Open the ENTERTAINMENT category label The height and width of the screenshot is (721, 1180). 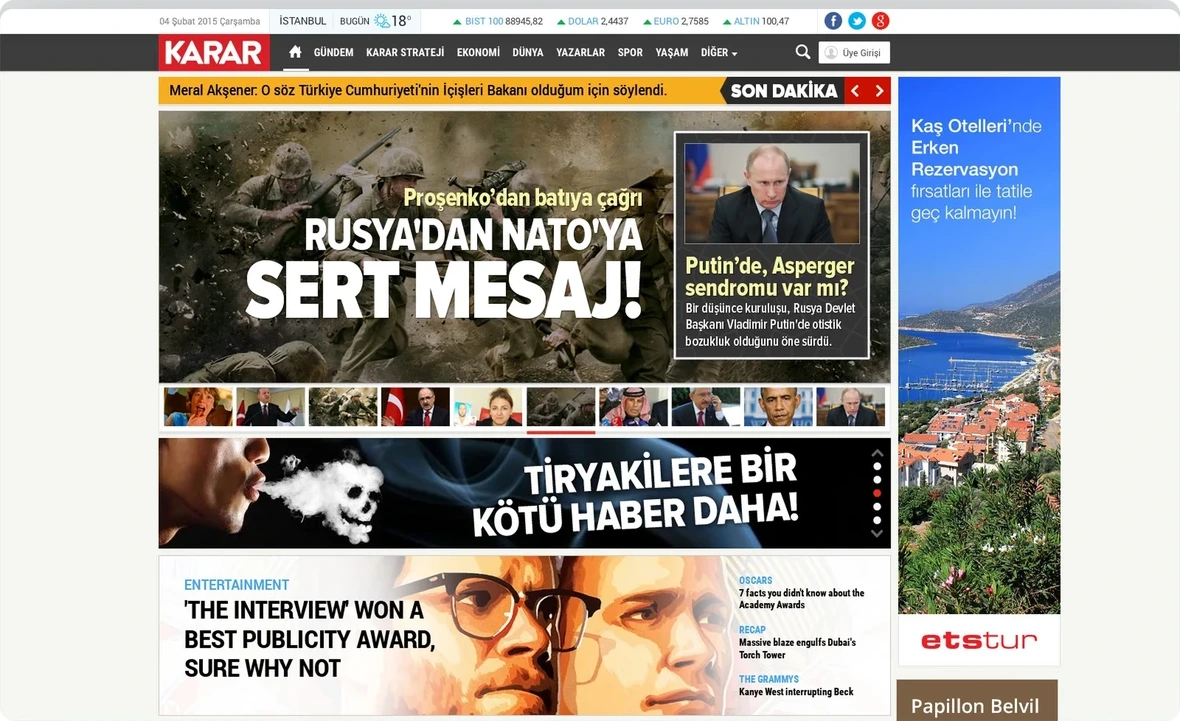tap(236, 585)
